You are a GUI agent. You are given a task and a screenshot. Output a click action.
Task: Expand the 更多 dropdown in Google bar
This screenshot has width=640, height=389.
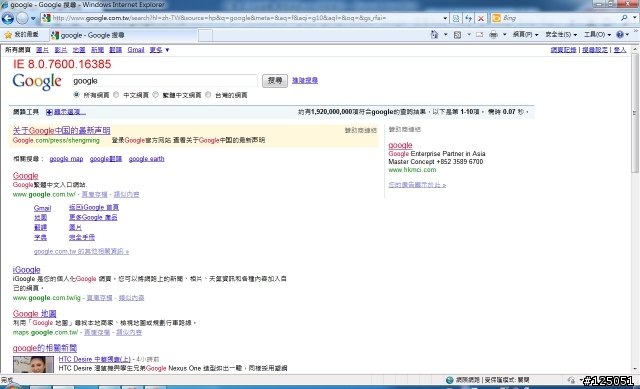tap(159, 50)
